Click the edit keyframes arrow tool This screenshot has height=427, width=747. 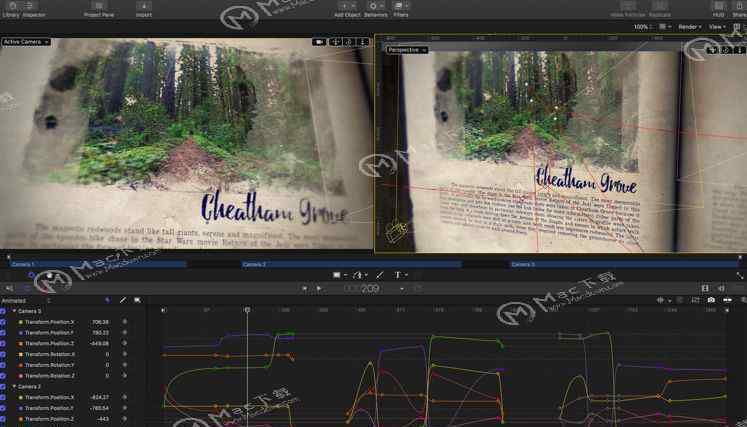point(108,300)
